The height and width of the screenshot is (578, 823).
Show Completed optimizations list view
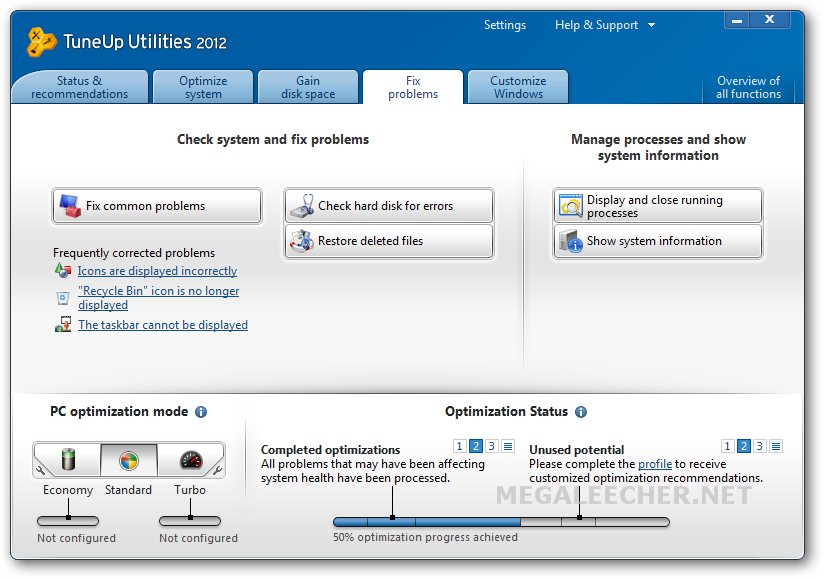point(508,446)
